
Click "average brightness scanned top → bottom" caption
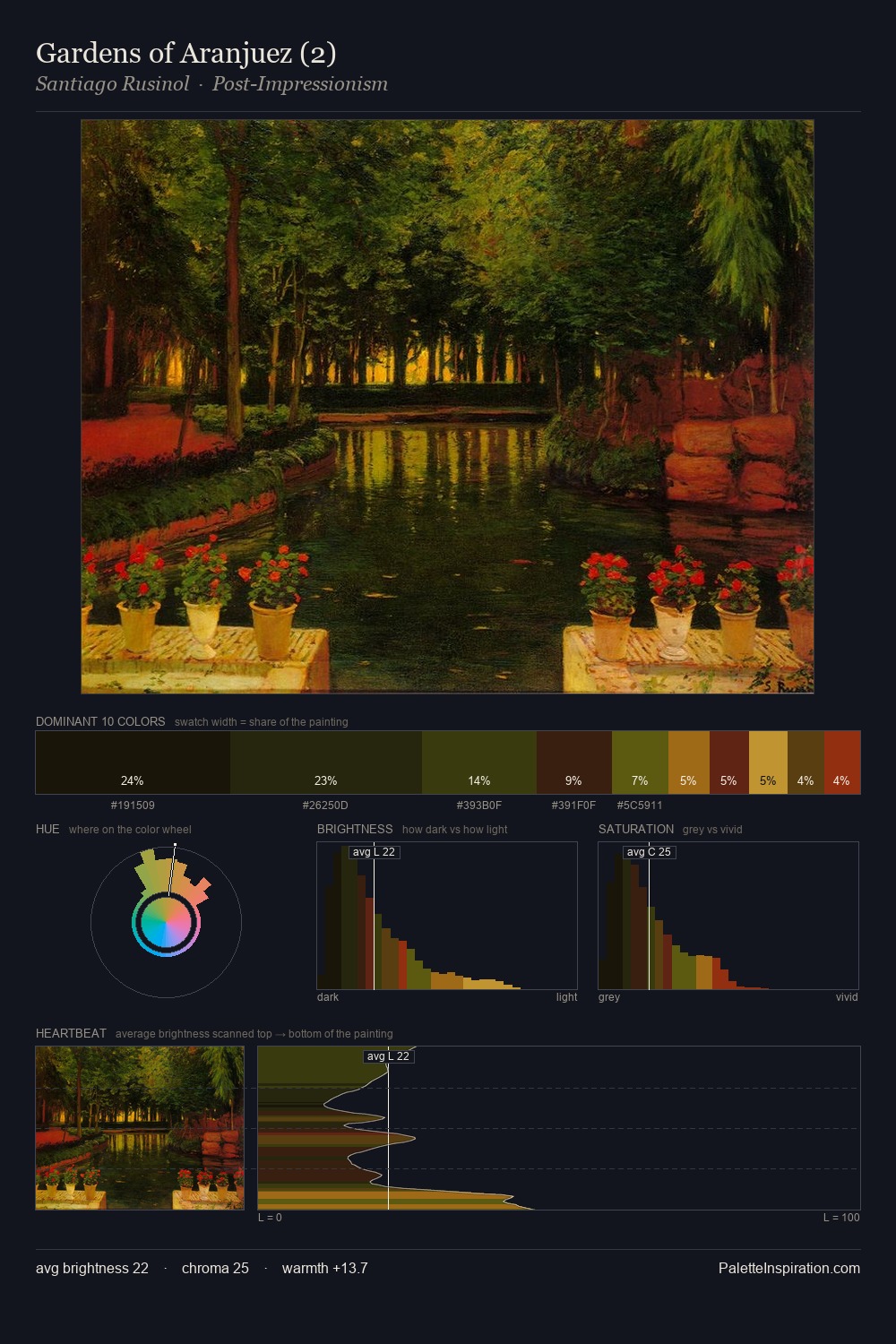[x=254, y=1034]
